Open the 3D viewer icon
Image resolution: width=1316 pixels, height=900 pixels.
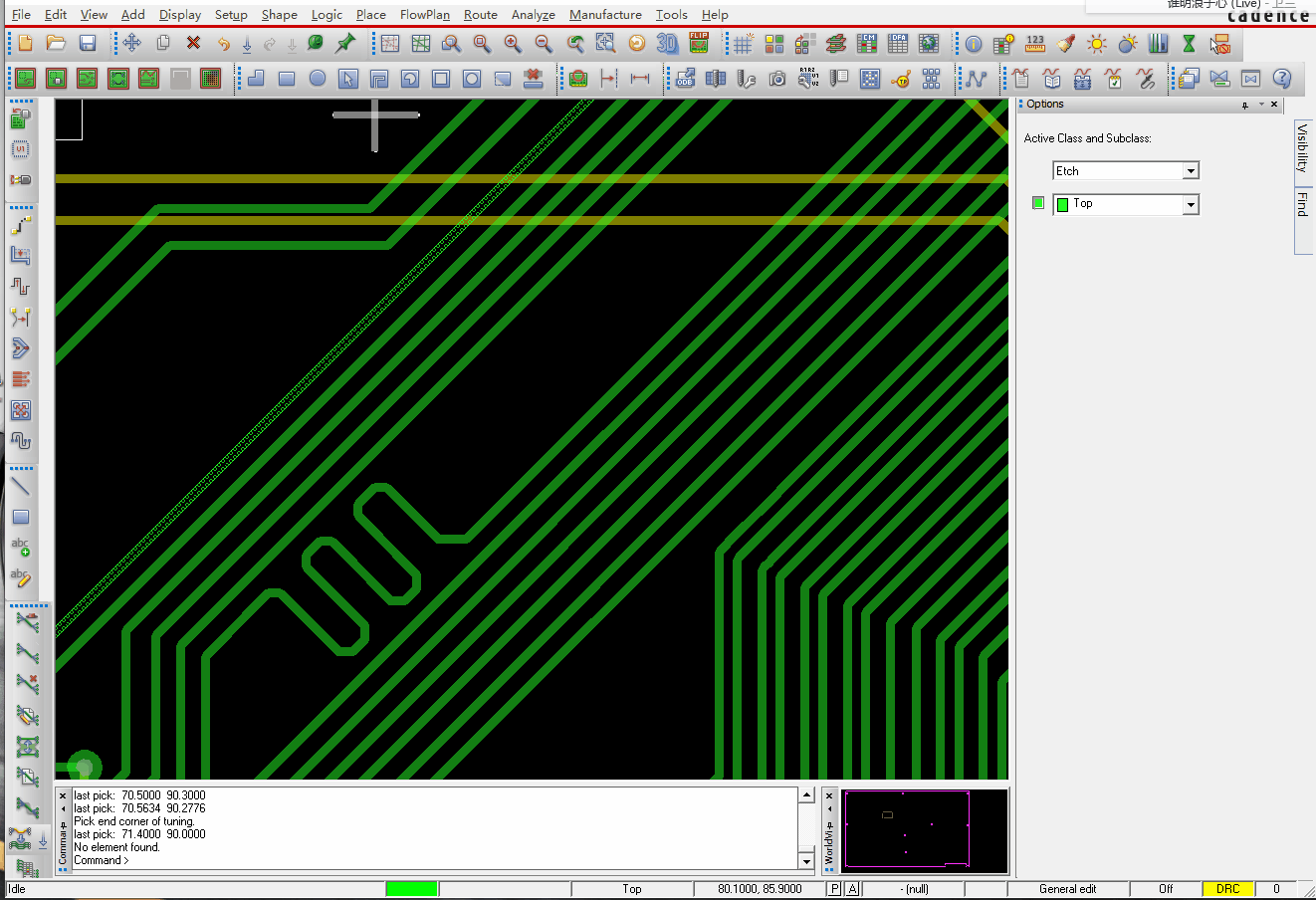coord(667,43)
